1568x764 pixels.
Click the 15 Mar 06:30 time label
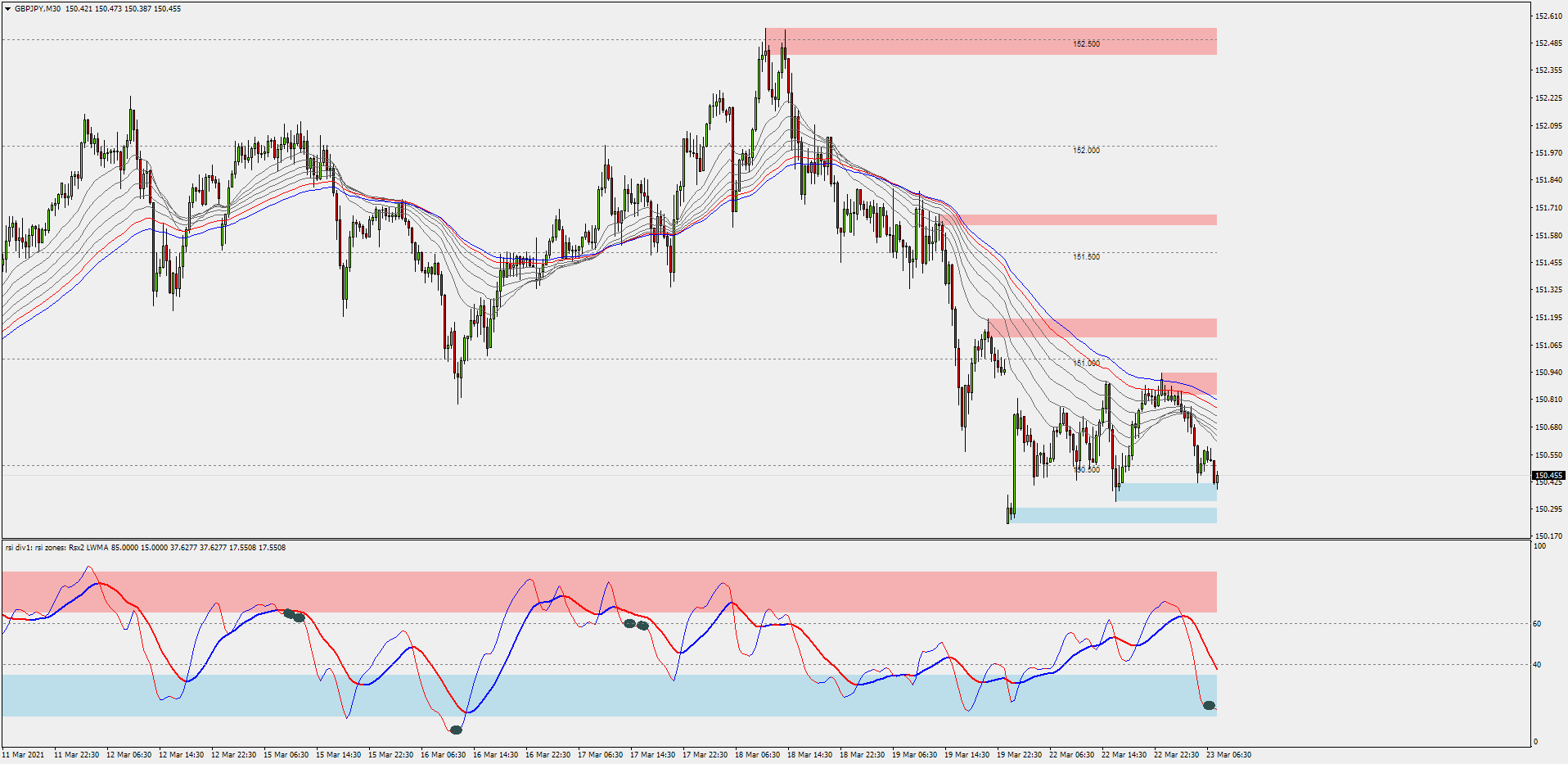pos(286,755)
